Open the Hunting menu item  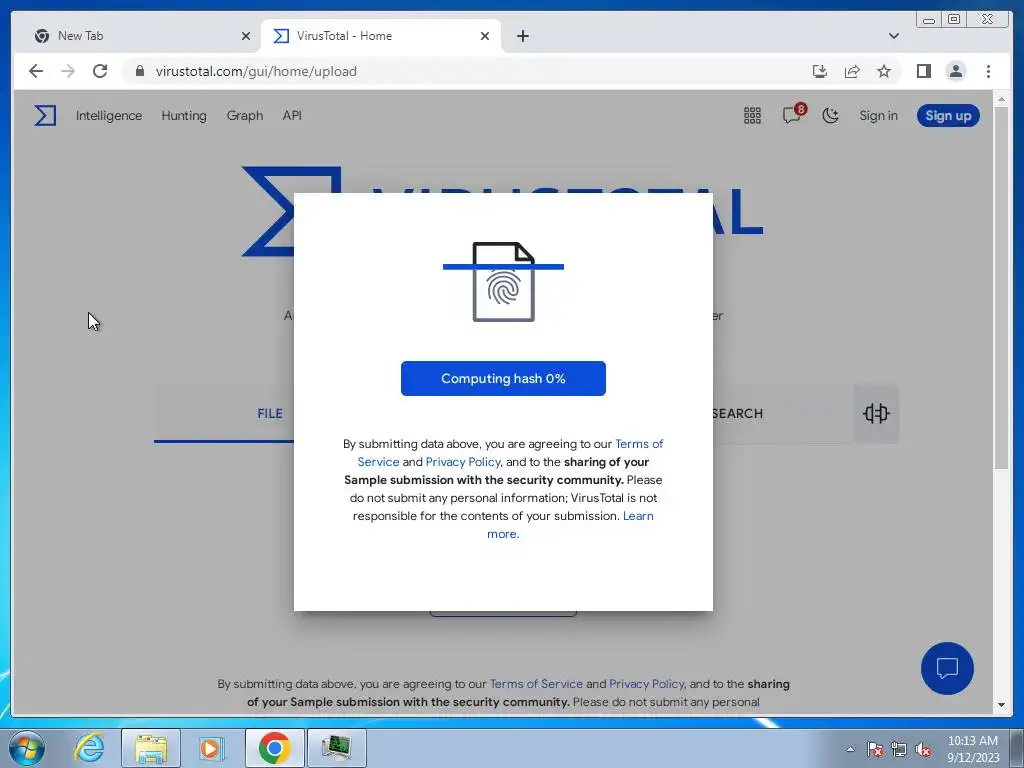point(184,116)
